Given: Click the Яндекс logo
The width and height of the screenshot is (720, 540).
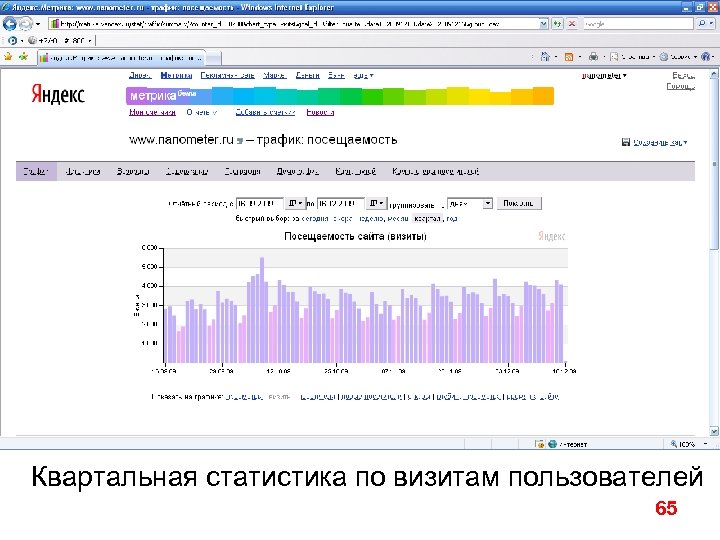Looking at the screenshot, I should 58,94.
